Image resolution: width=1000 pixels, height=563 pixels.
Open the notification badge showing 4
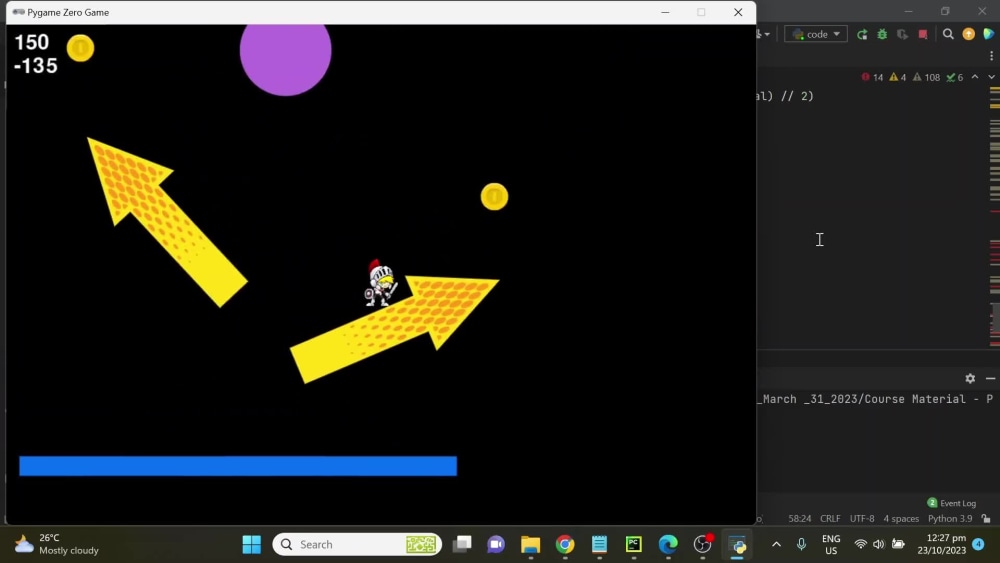click(x=978, y=544)
